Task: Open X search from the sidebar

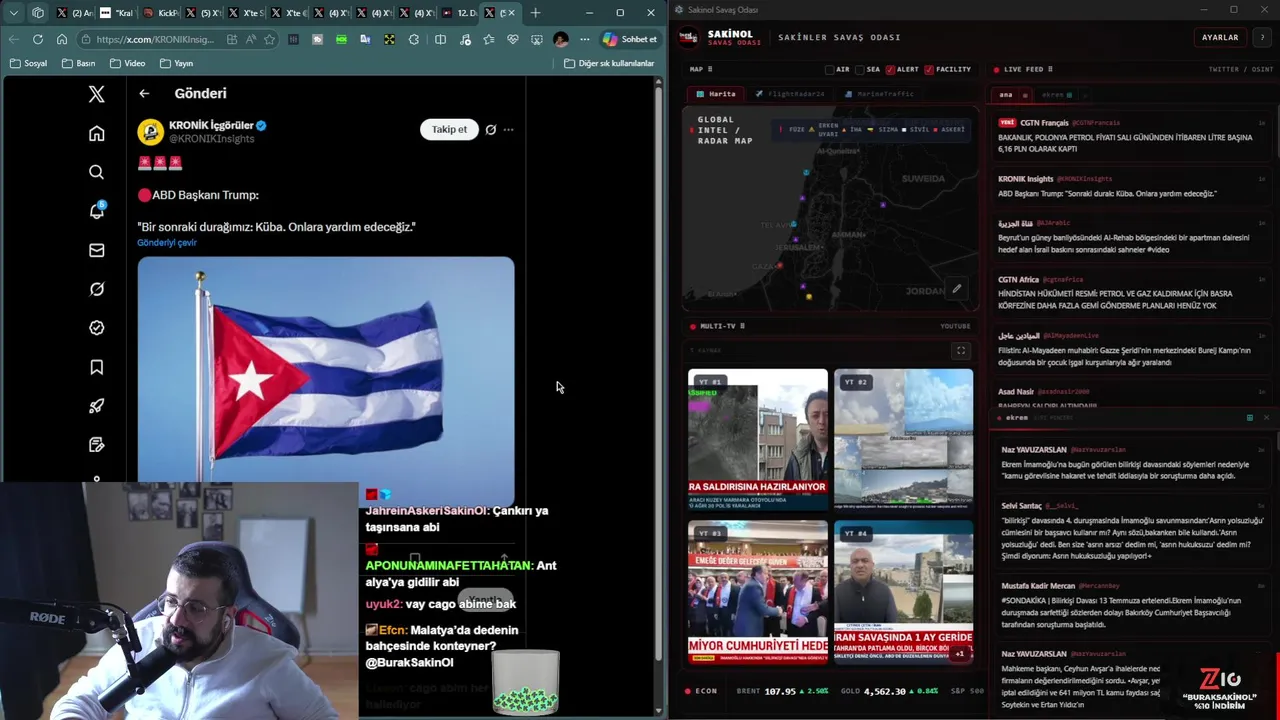Action: tap(96, 172)
